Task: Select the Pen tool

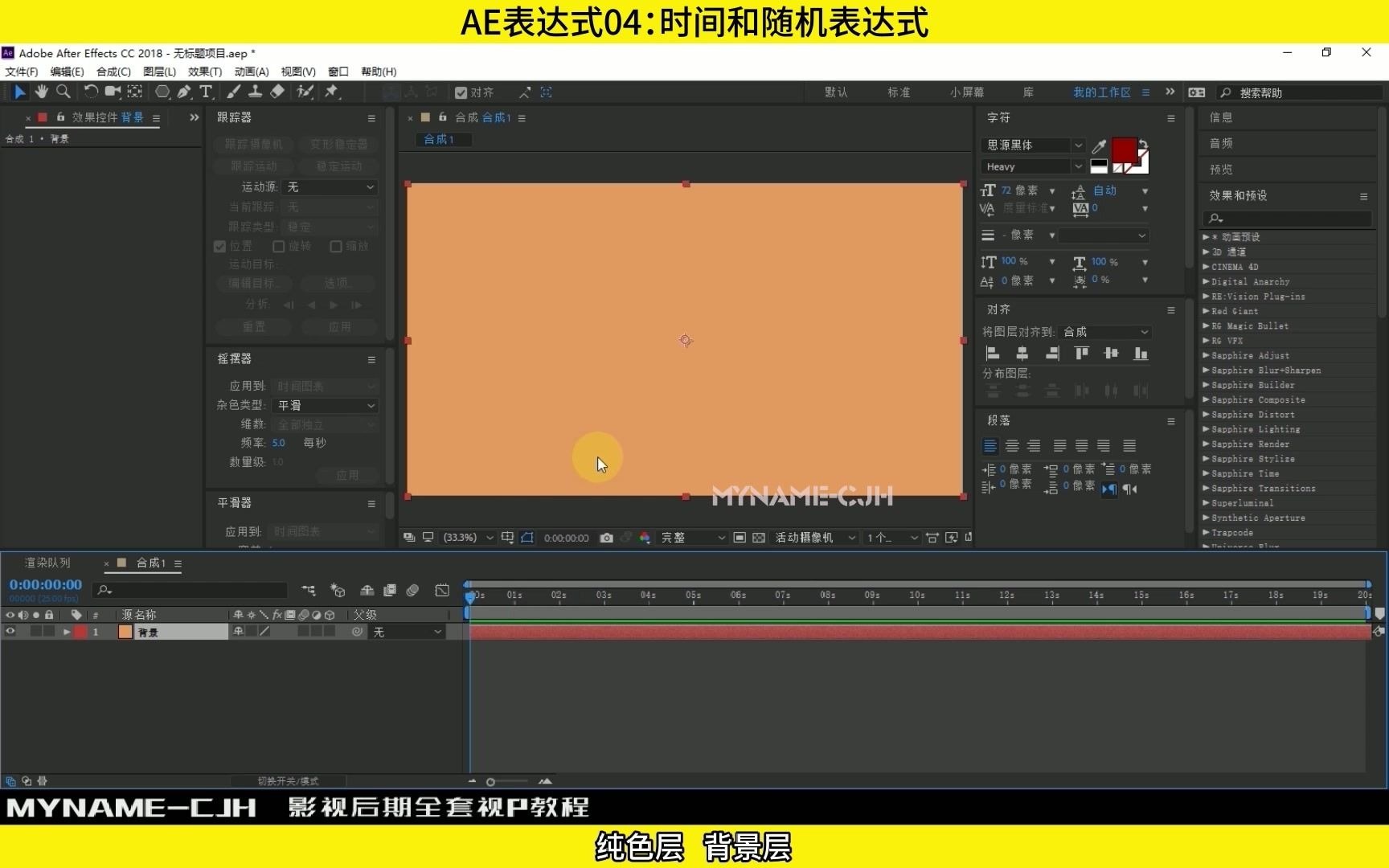Action: pos(184,92)
